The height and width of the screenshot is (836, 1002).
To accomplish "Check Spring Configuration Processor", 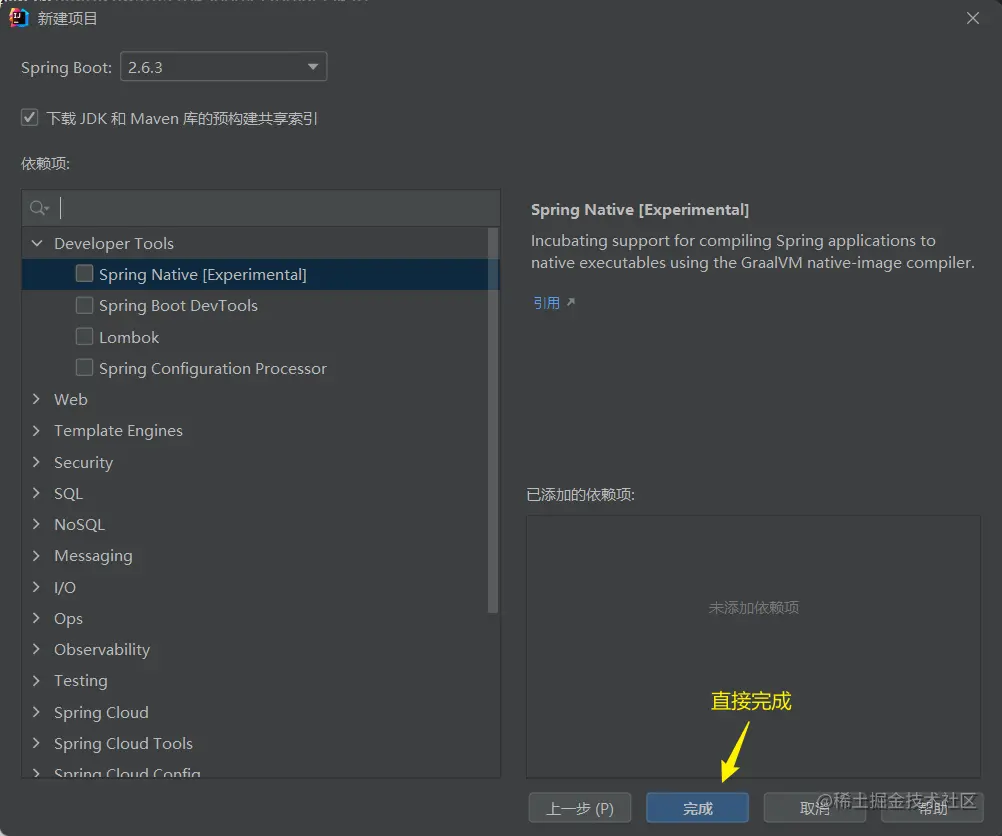I will click(x=84, y=368).
